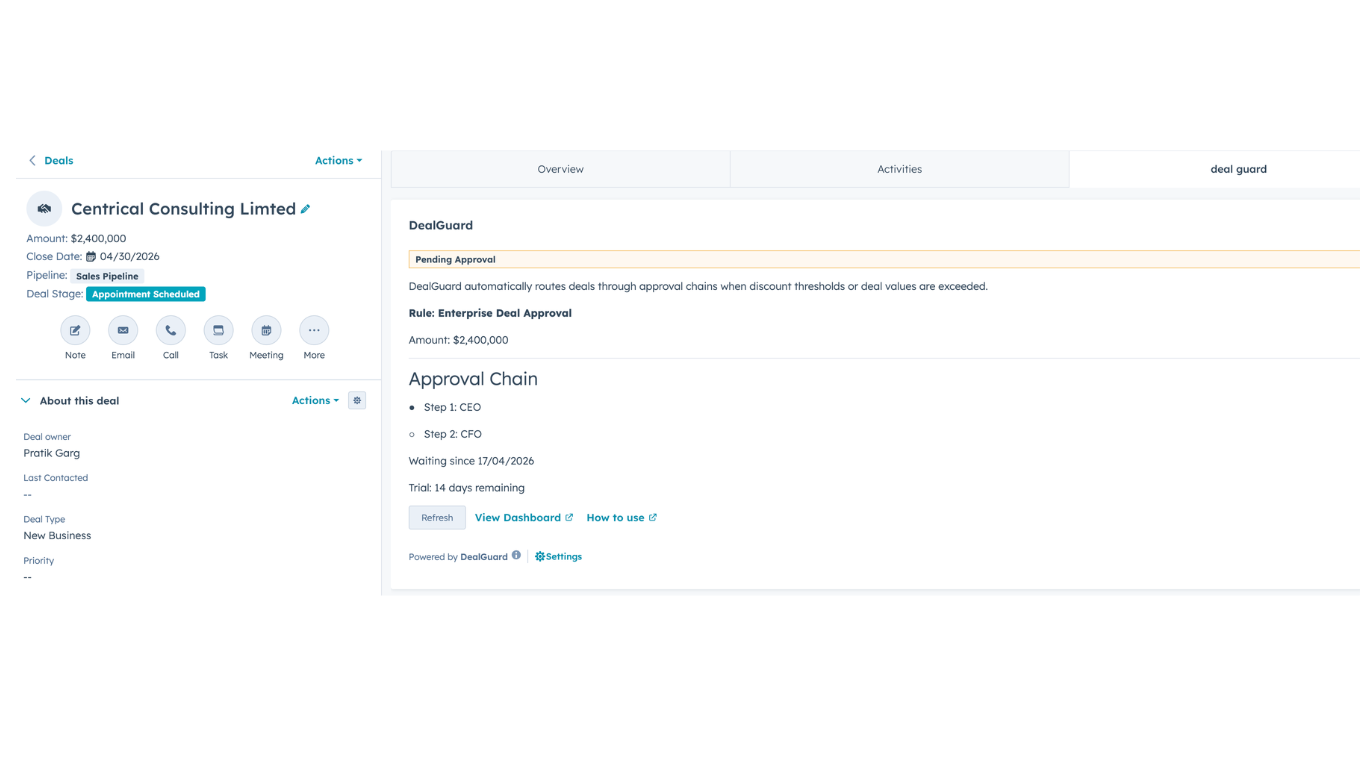Select the deal guard tab
Image resolution: width=1366 pixels, height=768 pixels.
pos(1238,169)
